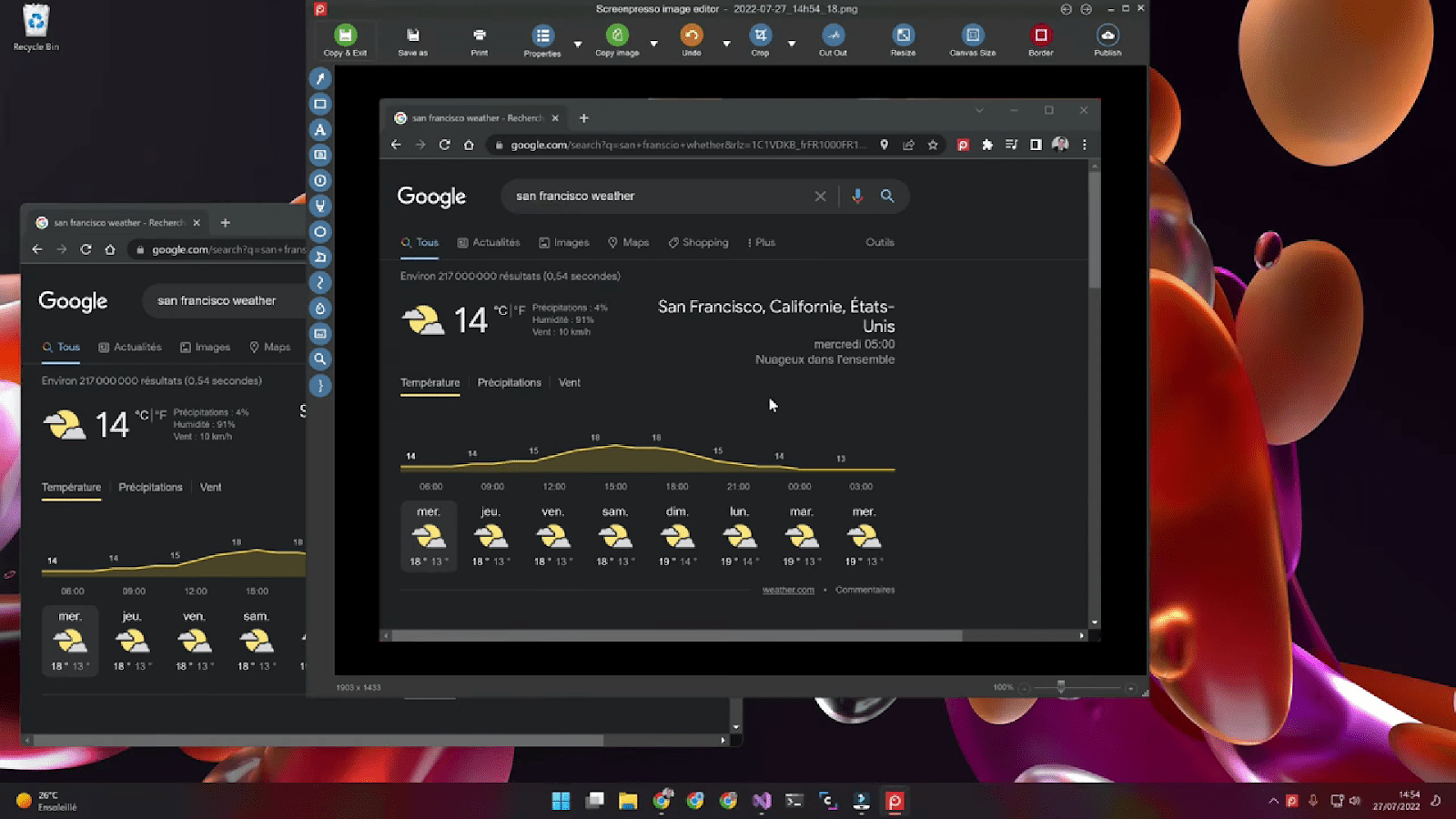The height and width of the screenshot is (819, 1456).
Task: Select the Arrow drawing tool
Action: click(319, 79)
